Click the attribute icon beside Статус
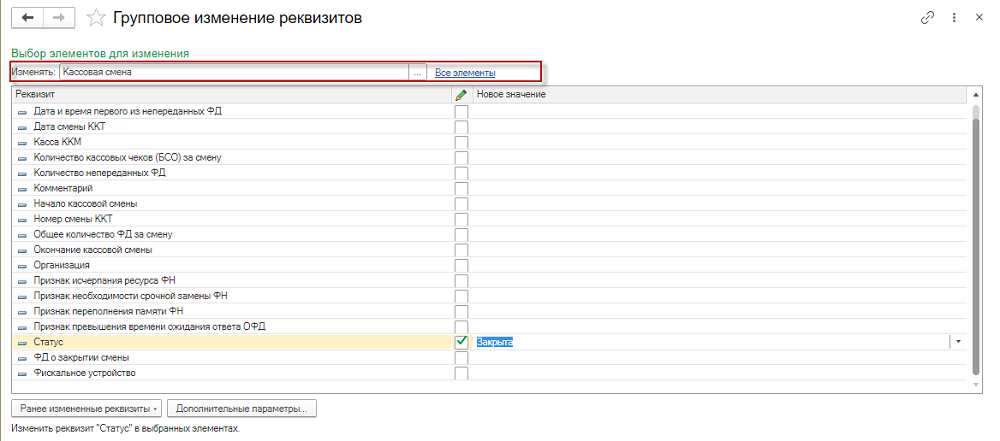Screen dimensions: 1000x441 coord(23,343)
